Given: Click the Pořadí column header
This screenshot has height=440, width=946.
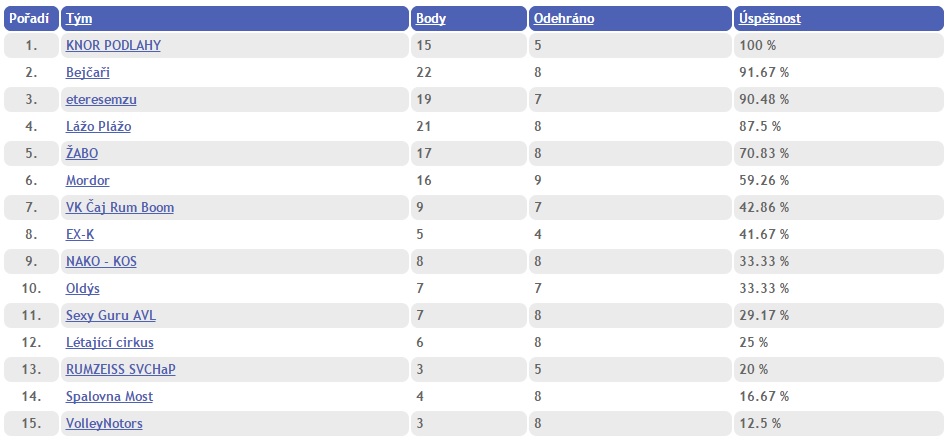Looking at the screenshot, I should [29, 19].
